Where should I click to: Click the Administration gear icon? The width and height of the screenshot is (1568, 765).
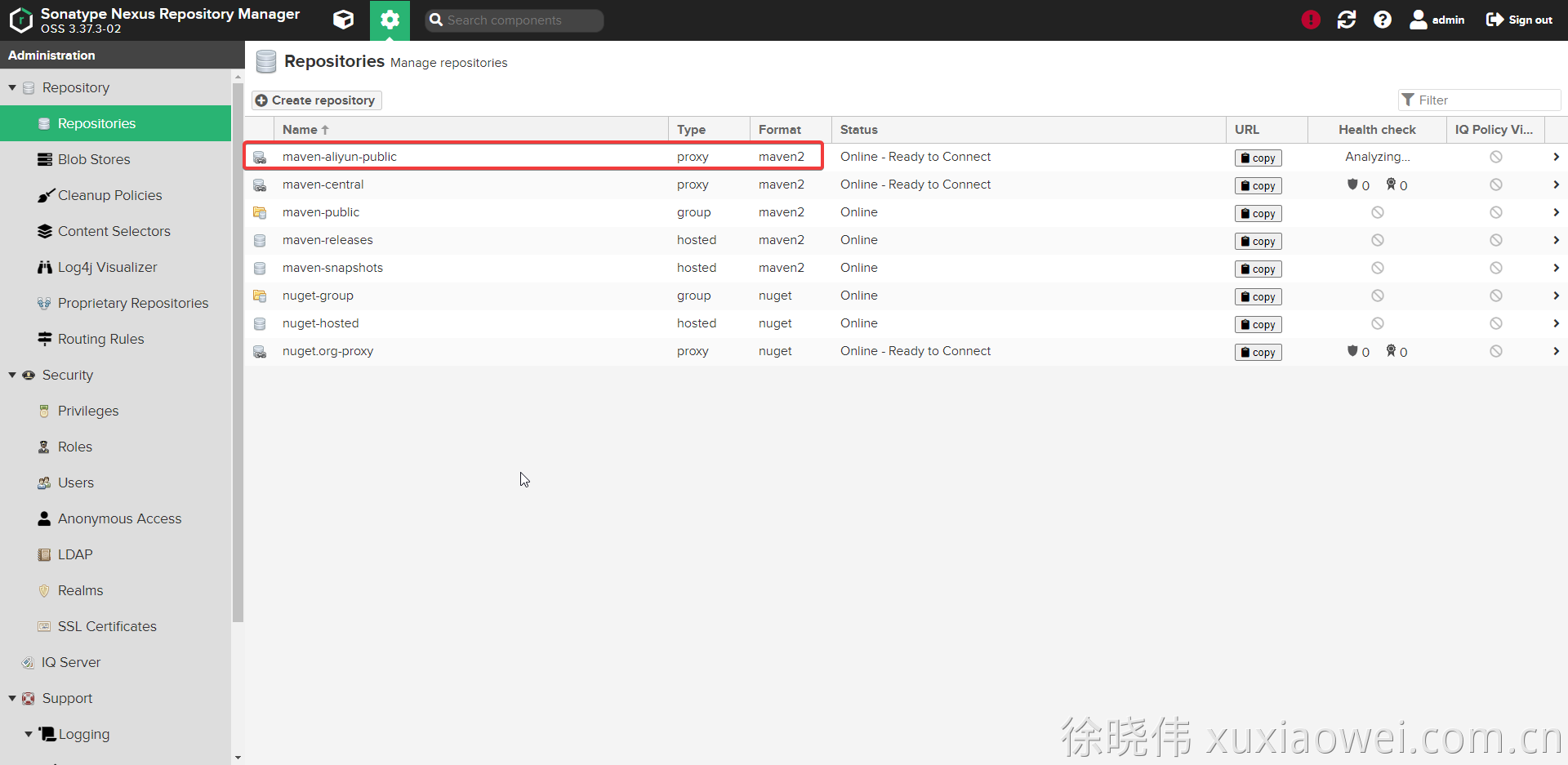coord(390,20)
